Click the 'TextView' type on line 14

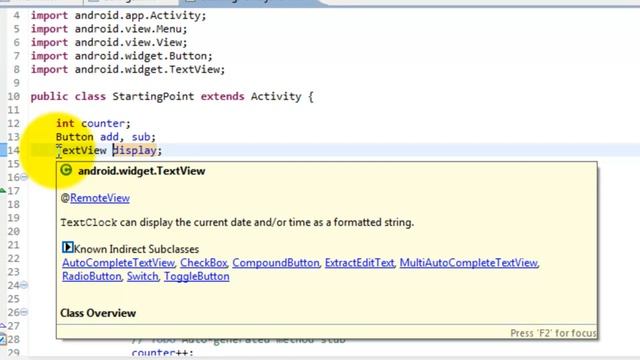[81, 150]
